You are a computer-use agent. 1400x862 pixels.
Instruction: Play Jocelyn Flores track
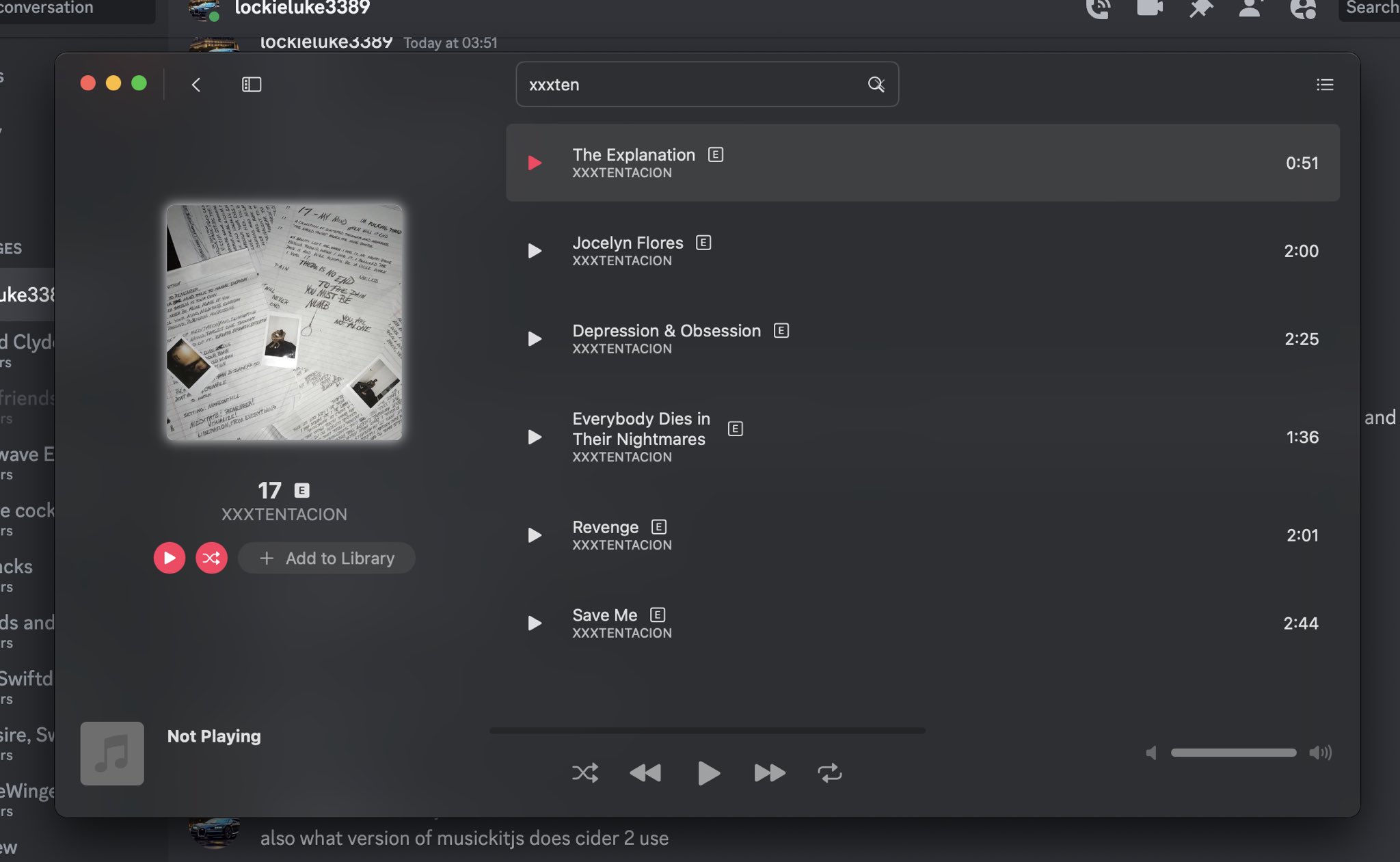pyautogui.click(x=535, y=251)
